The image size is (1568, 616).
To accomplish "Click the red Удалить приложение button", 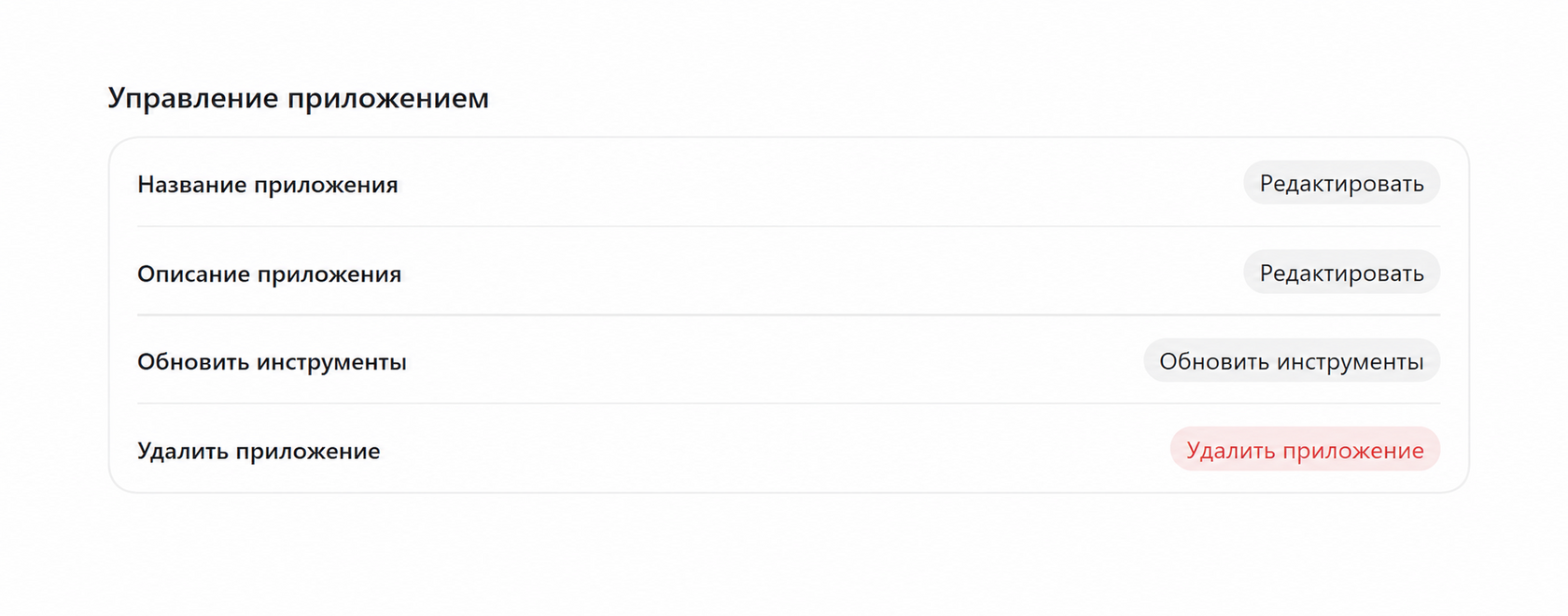I will (1305, 450).
